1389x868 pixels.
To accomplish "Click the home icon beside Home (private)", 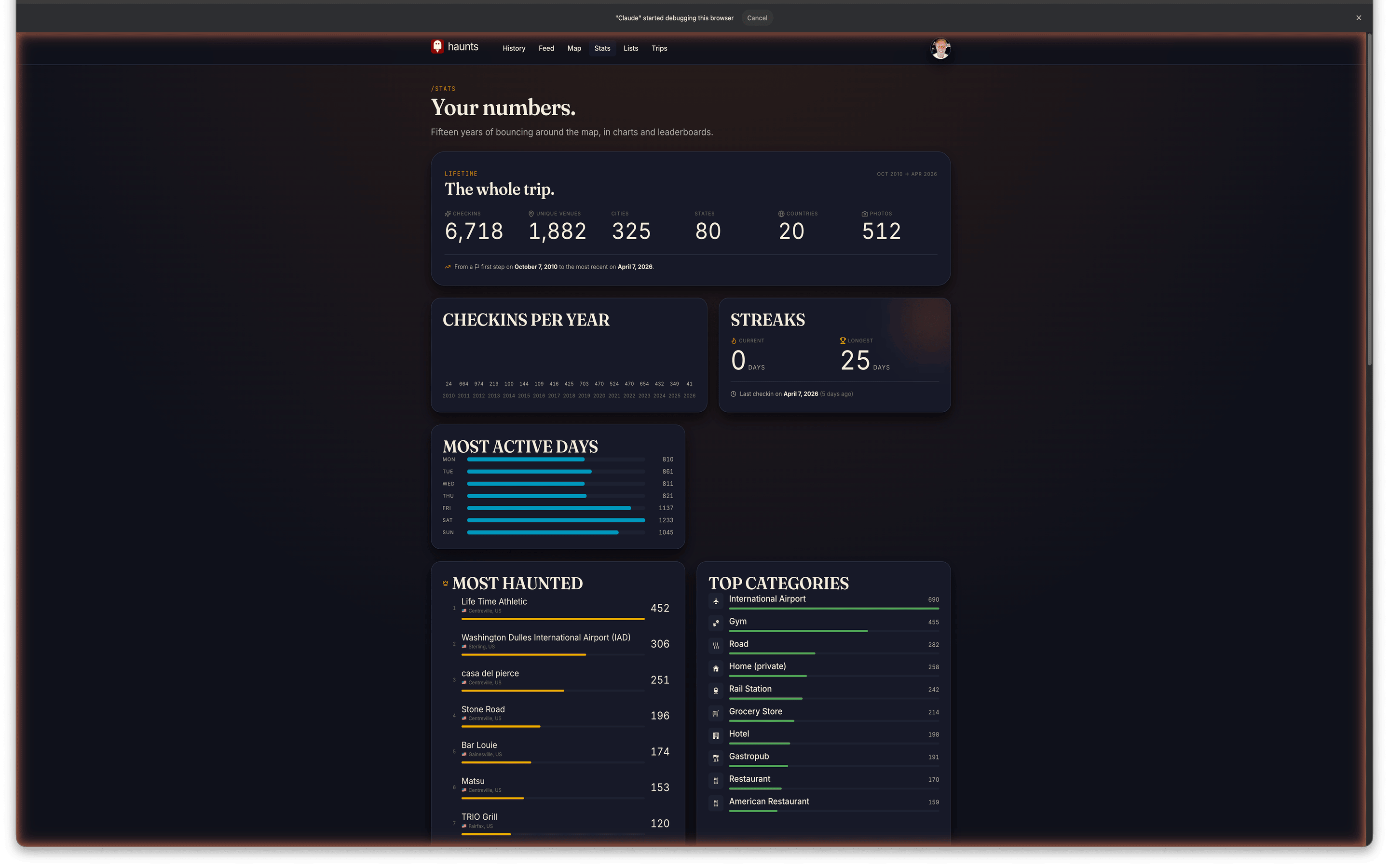I will (716, 668).
